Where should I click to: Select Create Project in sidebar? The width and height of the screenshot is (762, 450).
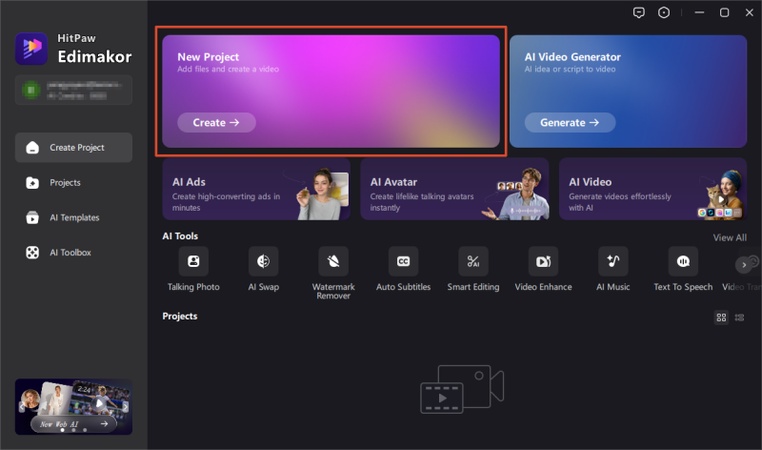(x=74, y=147)
